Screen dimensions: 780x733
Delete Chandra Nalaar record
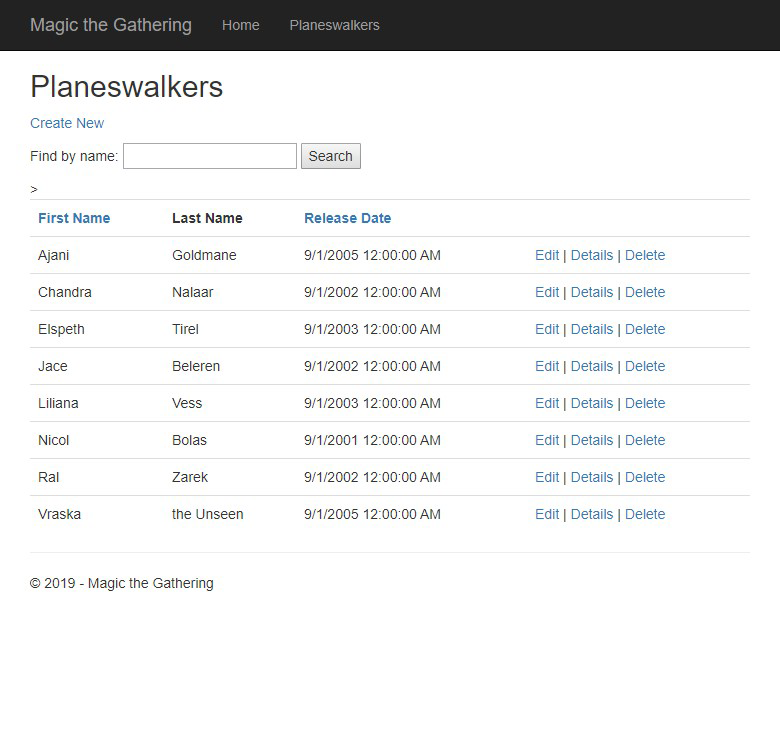pyautogui.click(x=645, y=292)
